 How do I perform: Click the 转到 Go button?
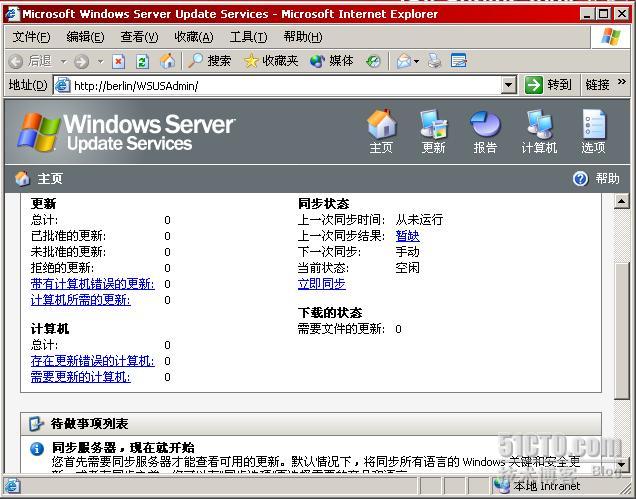548,85
